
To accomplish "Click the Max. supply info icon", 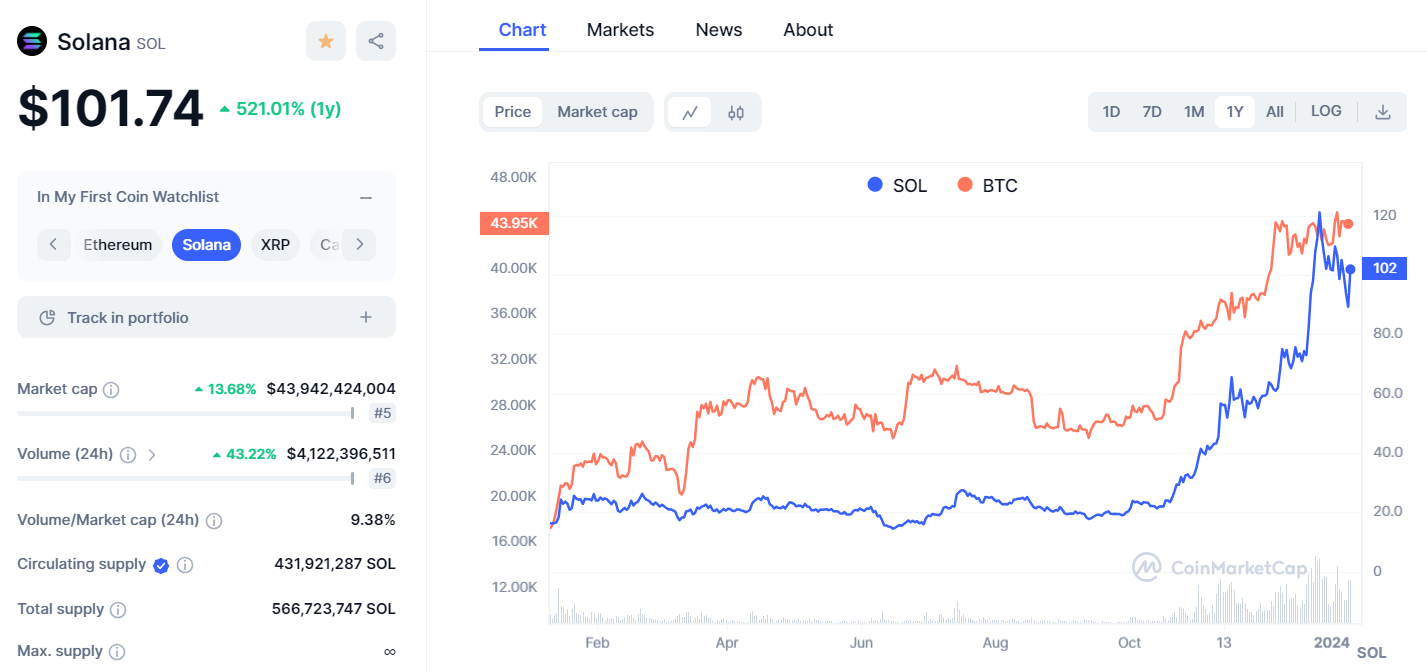I will coord(117,652).
